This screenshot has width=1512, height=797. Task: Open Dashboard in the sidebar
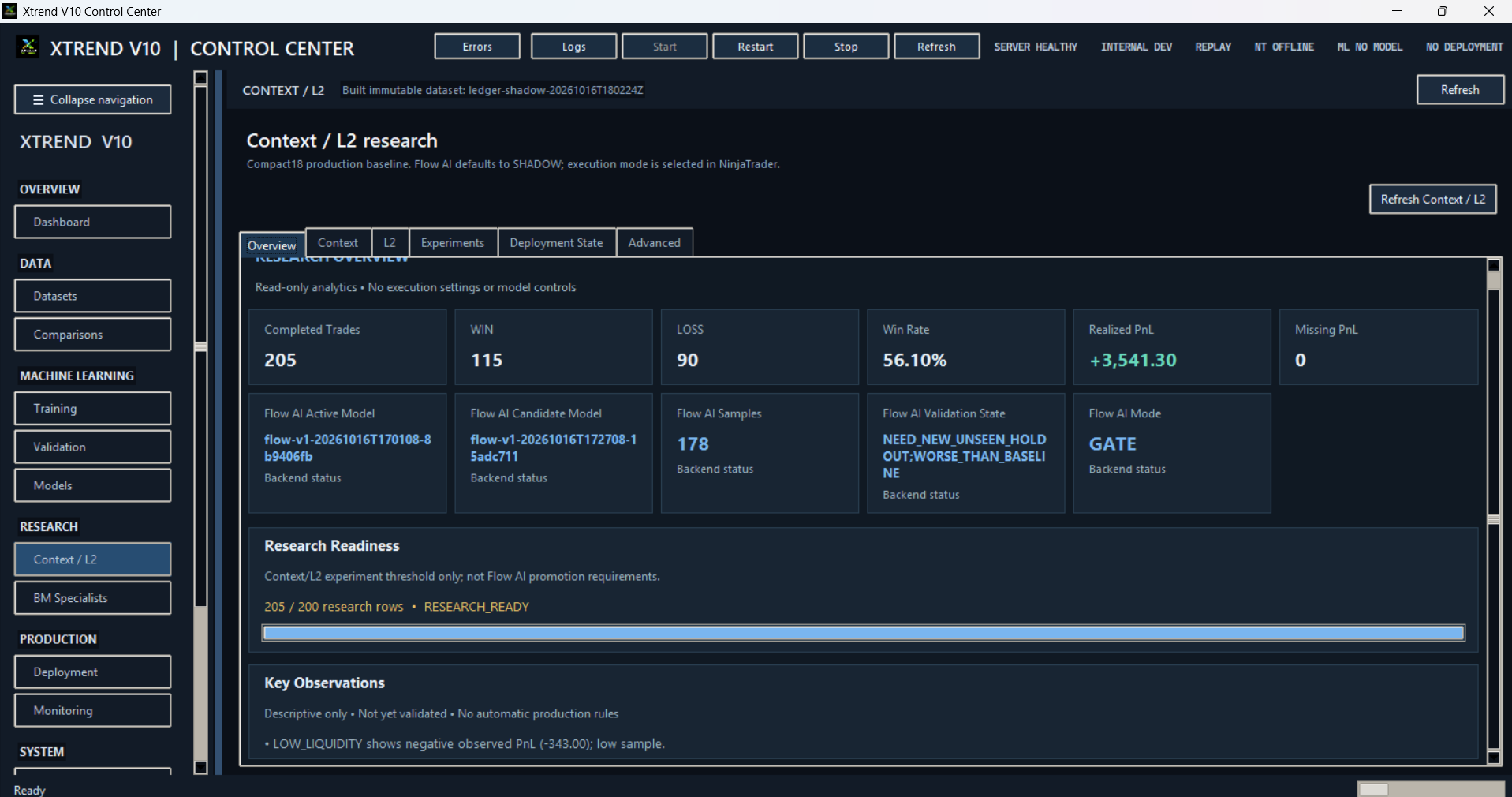92,222
